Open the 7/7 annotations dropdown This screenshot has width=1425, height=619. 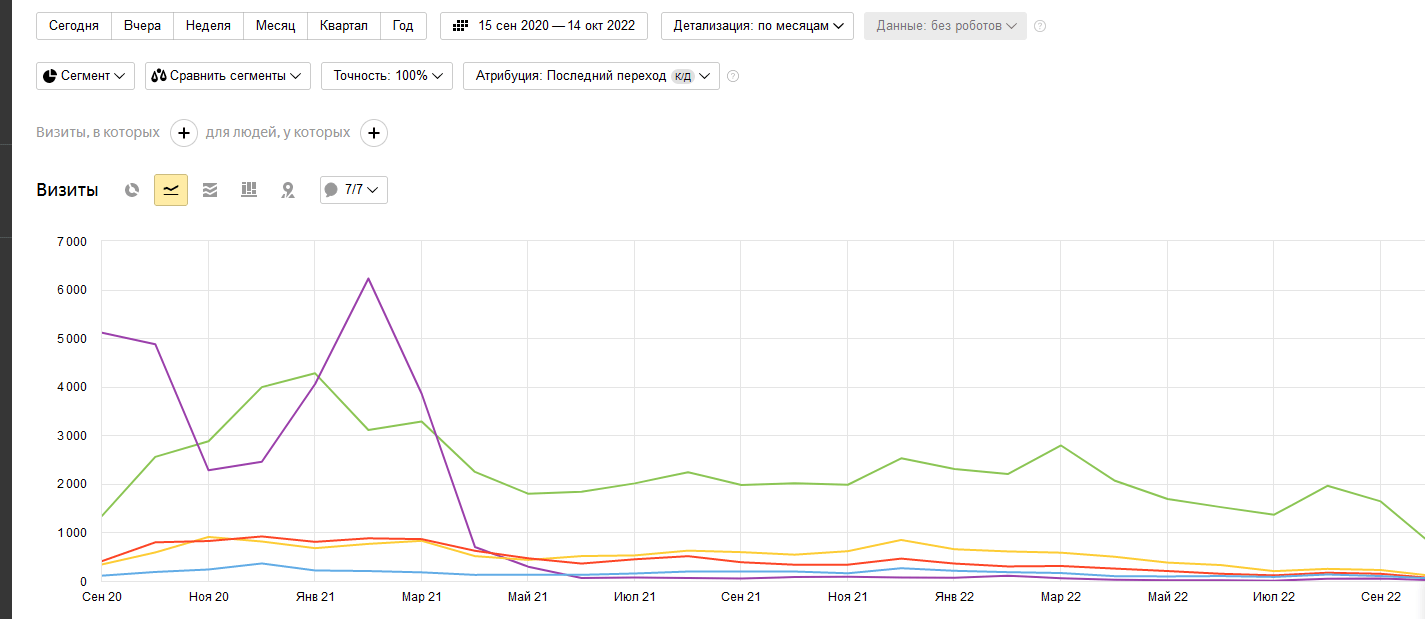pyautogui.click(x=353, y=190)
